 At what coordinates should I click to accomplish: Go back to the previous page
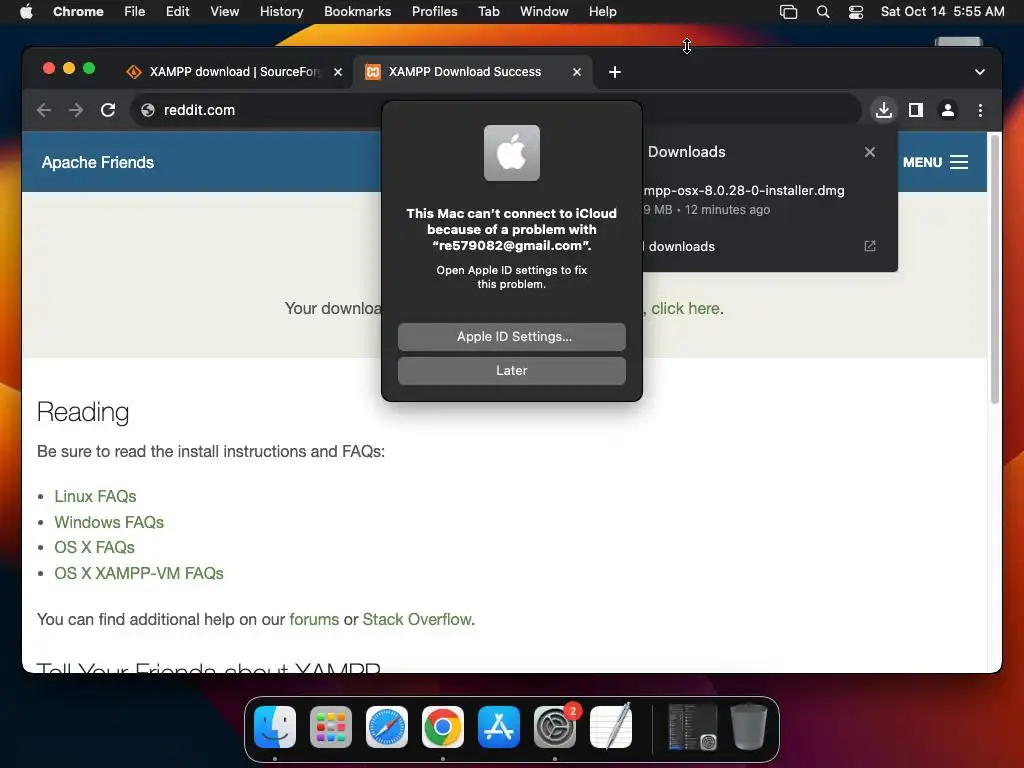[44, 110]
